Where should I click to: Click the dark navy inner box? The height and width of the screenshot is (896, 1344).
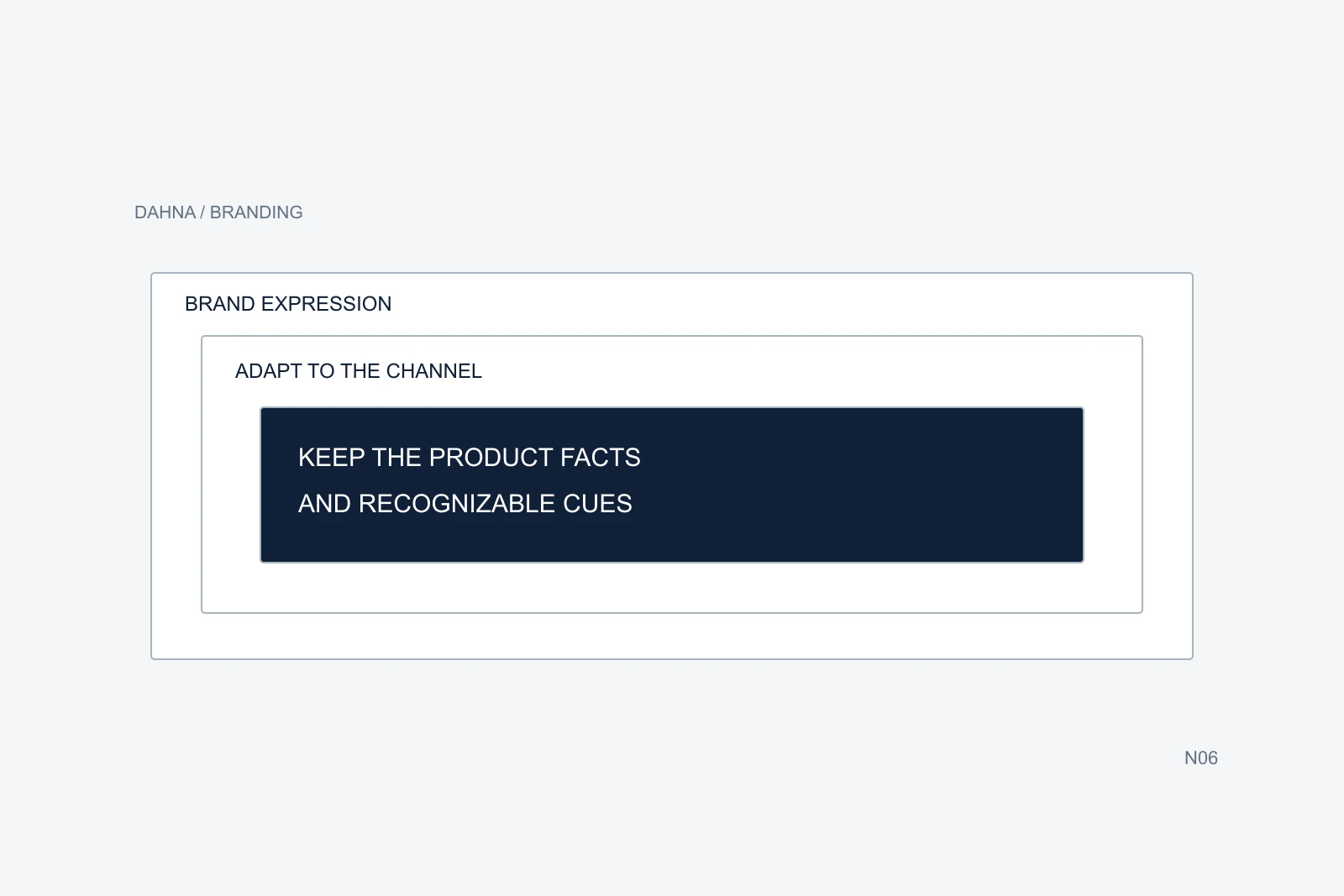pos(672,485)
